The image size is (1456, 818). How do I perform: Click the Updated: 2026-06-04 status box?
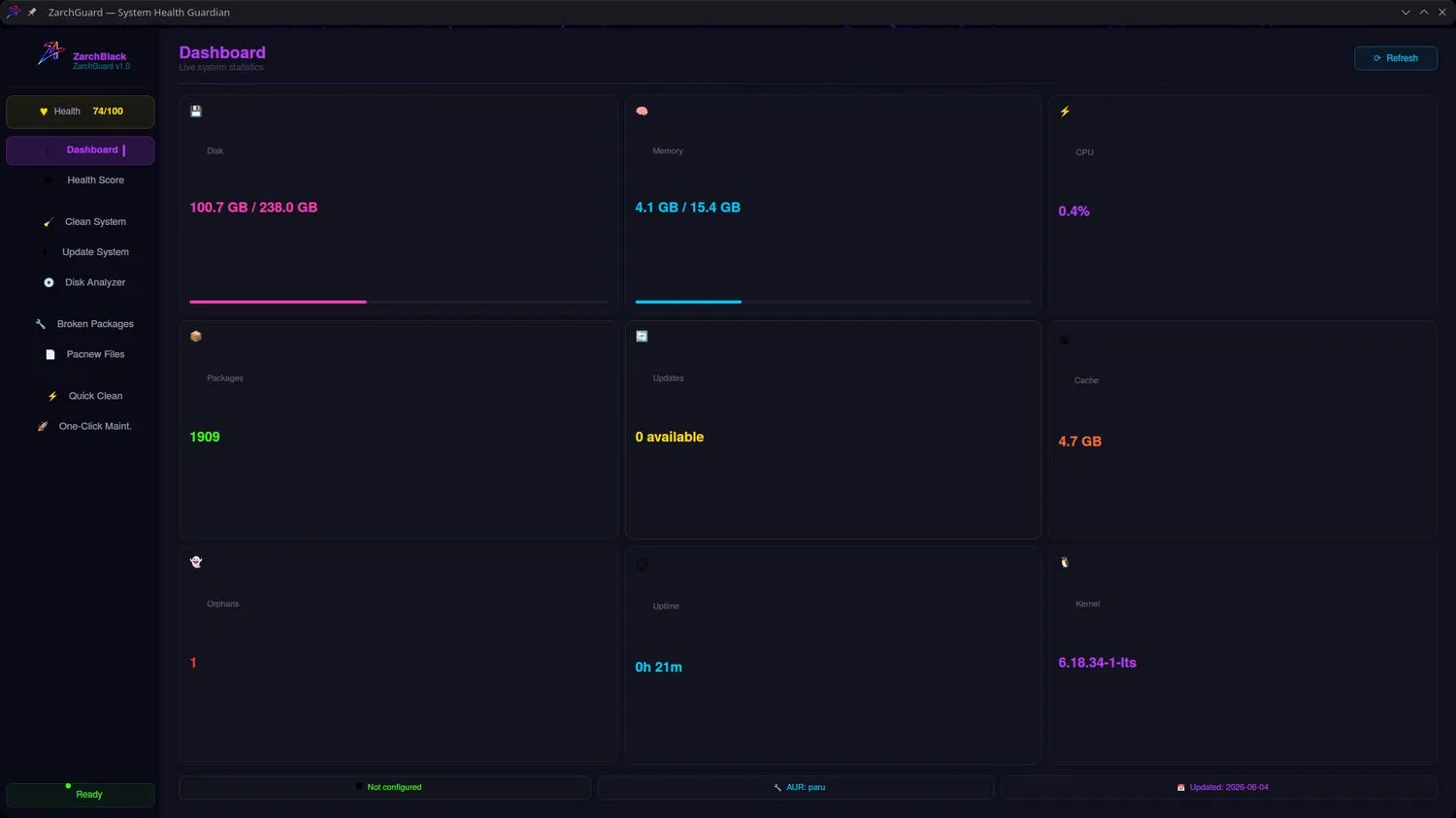(x=1219, y=787)
